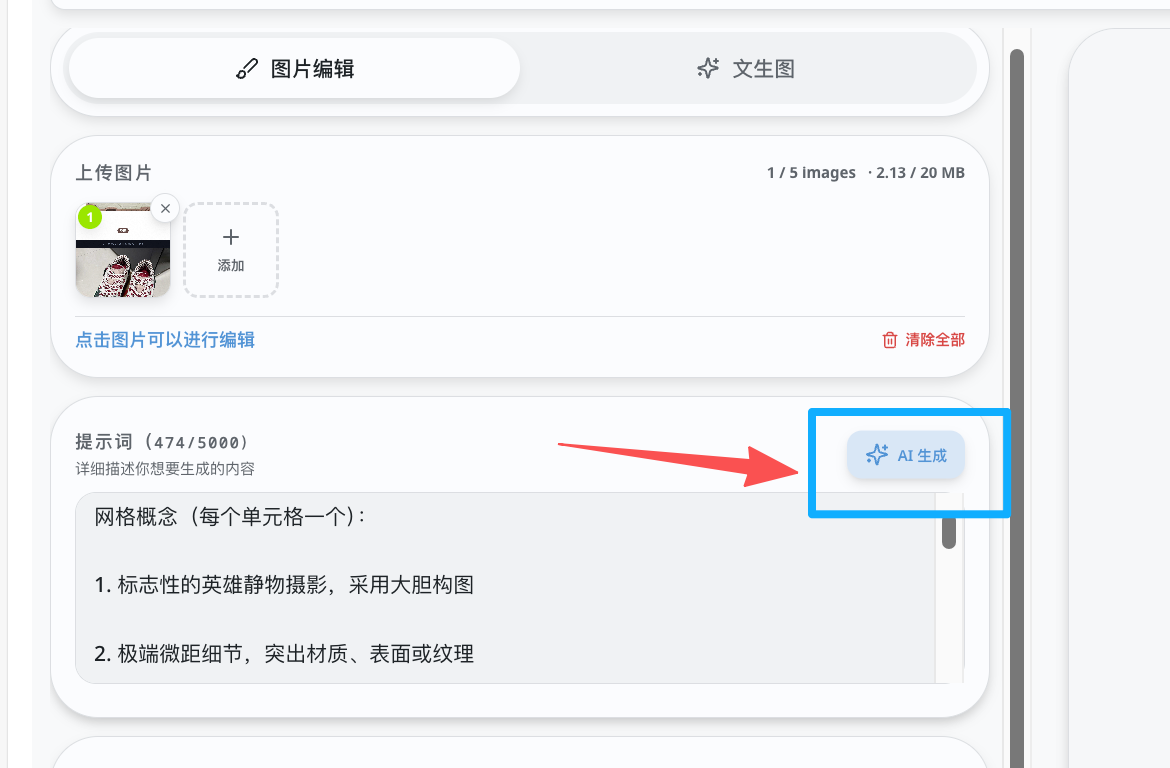Click the line 标志性的英雄静物摄影 in prompt
Screen dimensions: 1170x768
coord(284,585)
